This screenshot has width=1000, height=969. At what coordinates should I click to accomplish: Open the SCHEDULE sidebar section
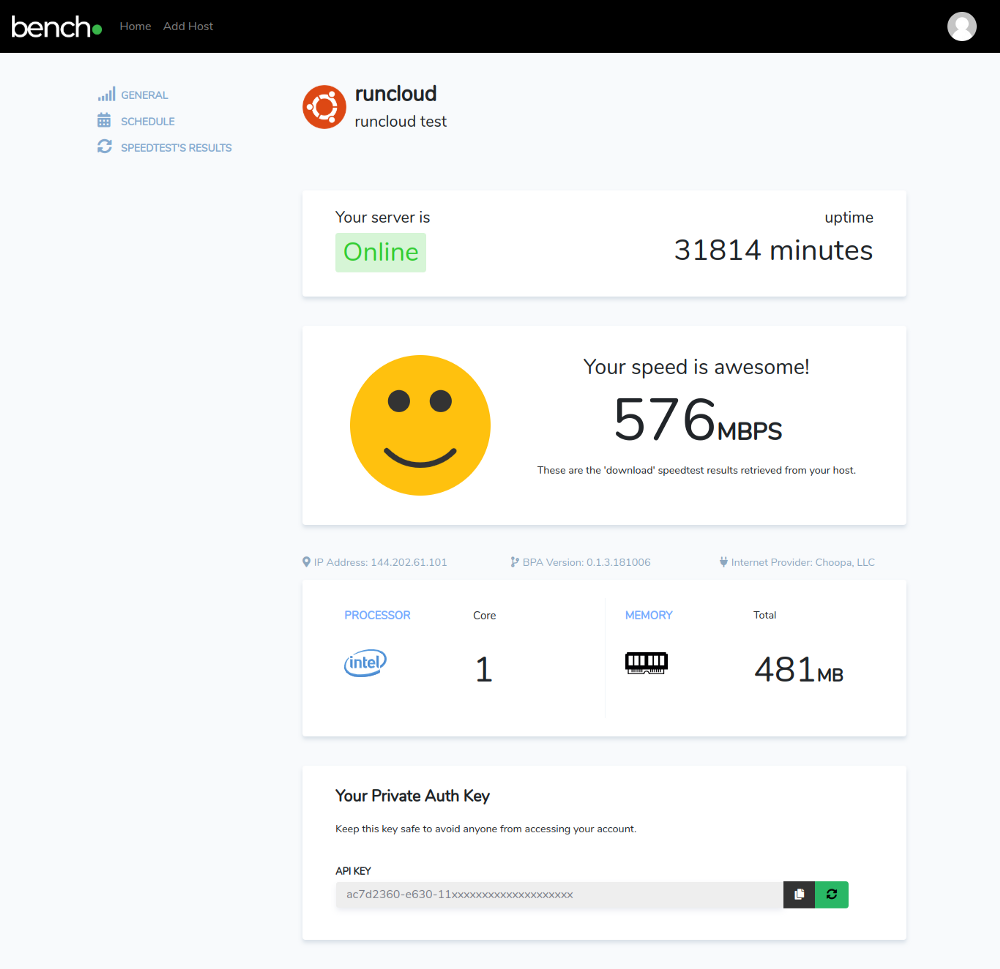click(x=148, y=121)
